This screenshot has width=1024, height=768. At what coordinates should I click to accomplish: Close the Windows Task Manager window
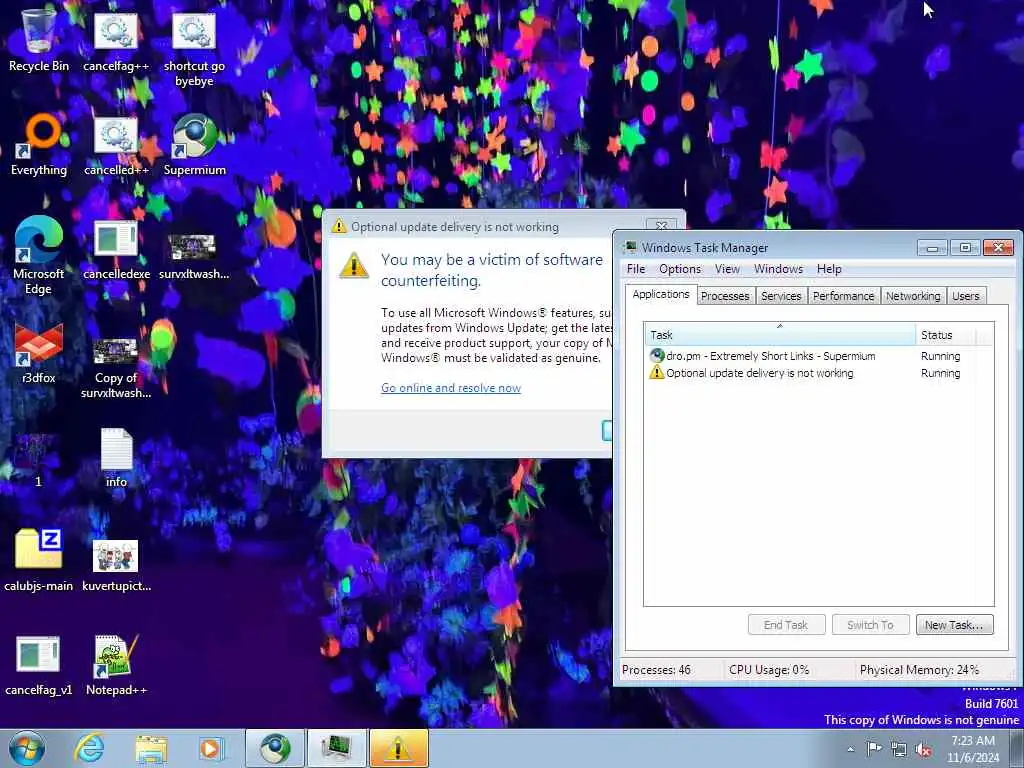pyautogui.click(x=998, y=248)
